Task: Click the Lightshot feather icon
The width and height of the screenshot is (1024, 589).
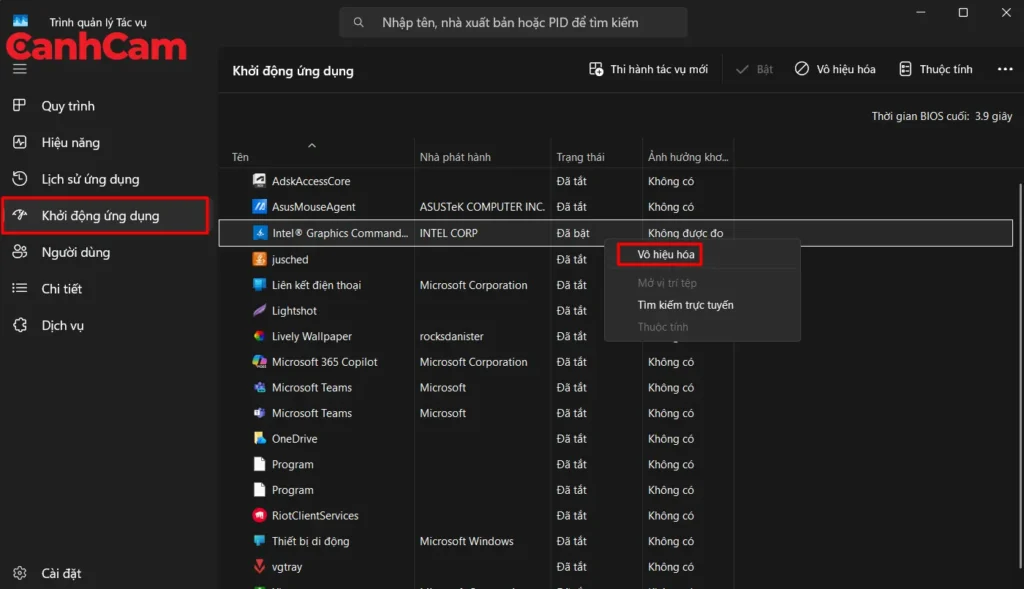Action: coord(257,310)
